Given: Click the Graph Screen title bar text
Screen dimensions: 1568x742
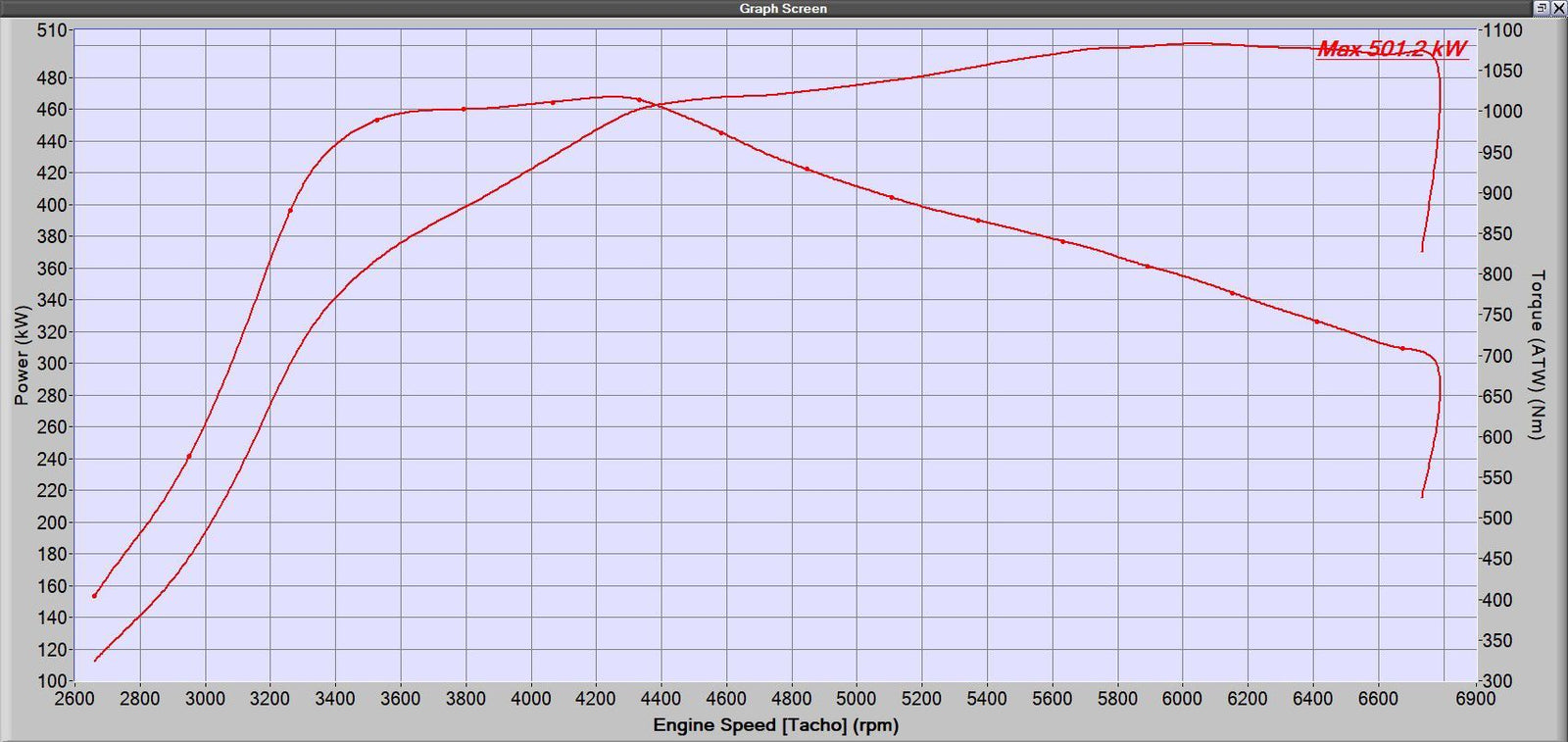Looking at the screenshot, I should pos(783,9).
